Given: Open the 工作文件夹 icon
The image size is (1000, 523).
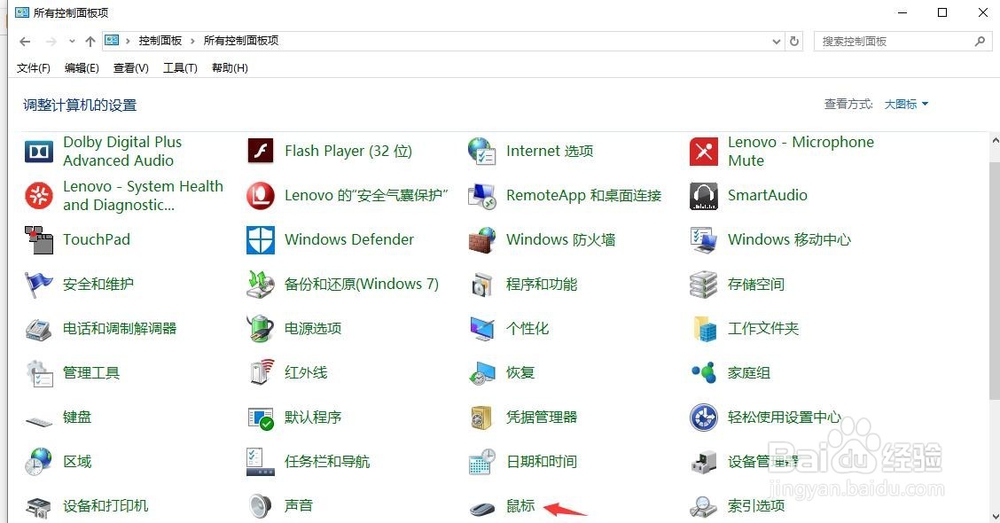Looking at the screenshot, I should point(703,328).
